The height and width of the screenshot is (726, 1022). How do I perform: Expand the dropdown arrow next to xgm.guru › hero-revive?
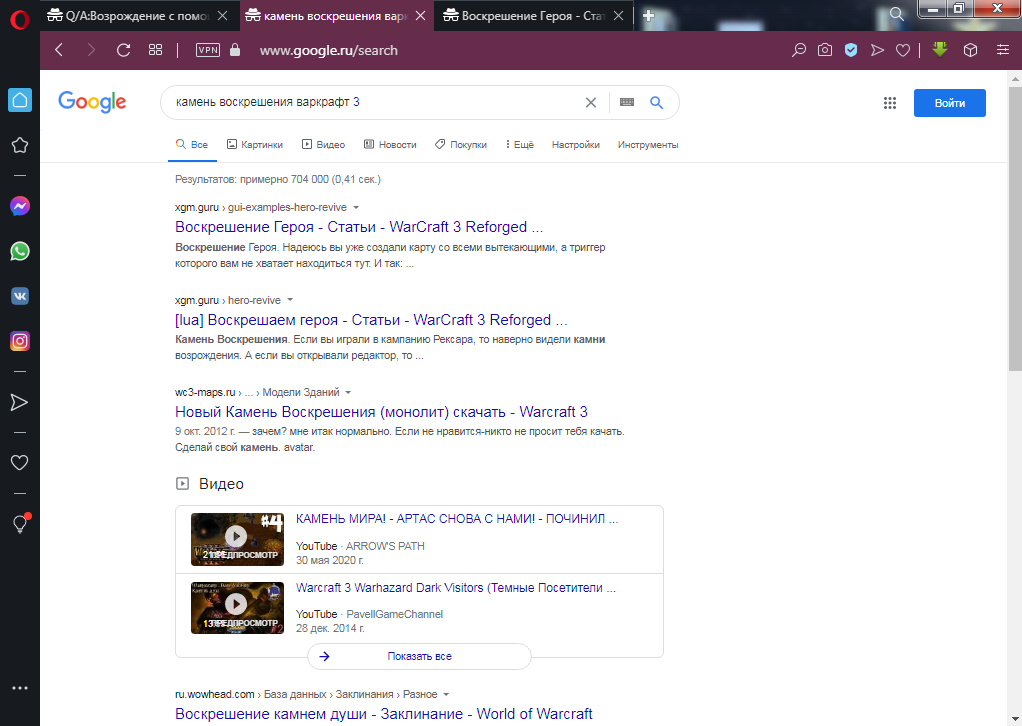click(290, 300)
